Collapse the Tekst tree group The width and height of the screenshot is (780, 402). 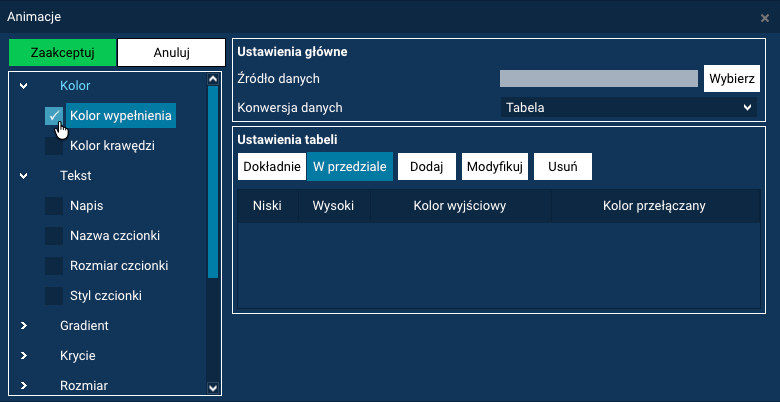coord(23,176)
